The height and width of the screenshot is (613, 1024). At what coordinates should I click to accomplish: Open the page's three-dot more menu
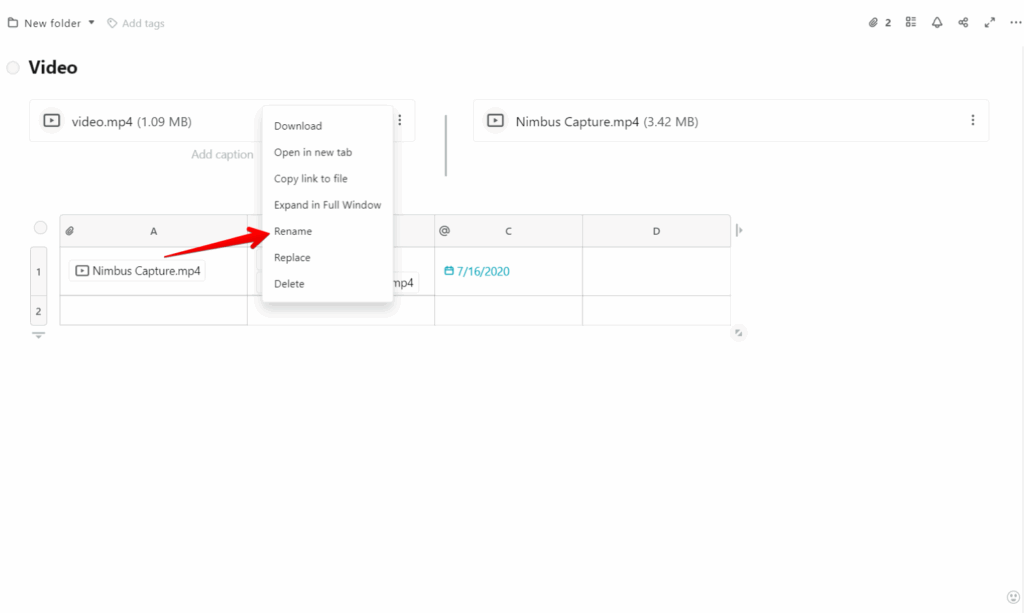(x=1015, y=23)
